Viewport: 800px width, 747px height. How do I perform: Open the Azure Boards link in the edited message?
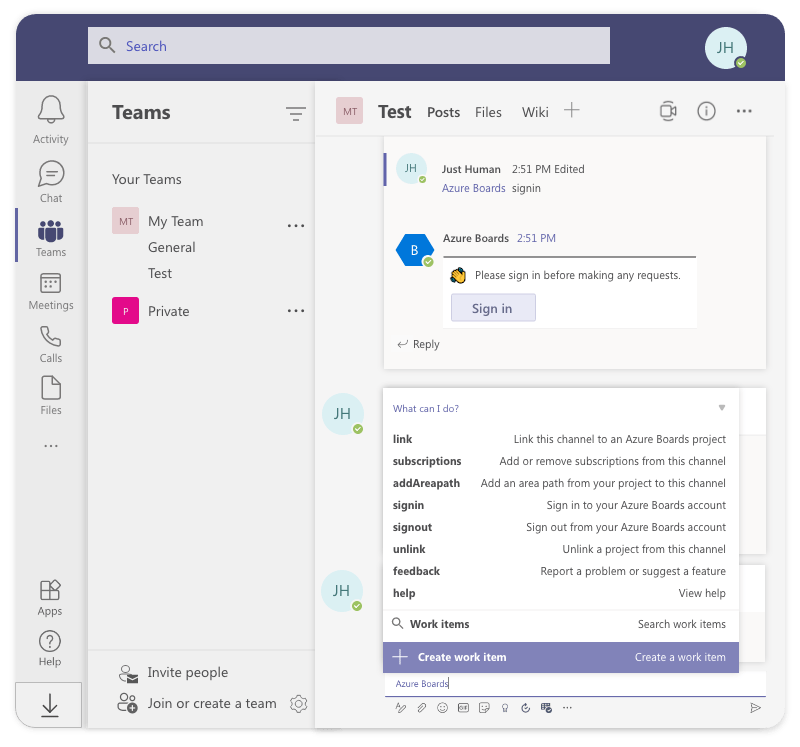(x=473, y=188)
